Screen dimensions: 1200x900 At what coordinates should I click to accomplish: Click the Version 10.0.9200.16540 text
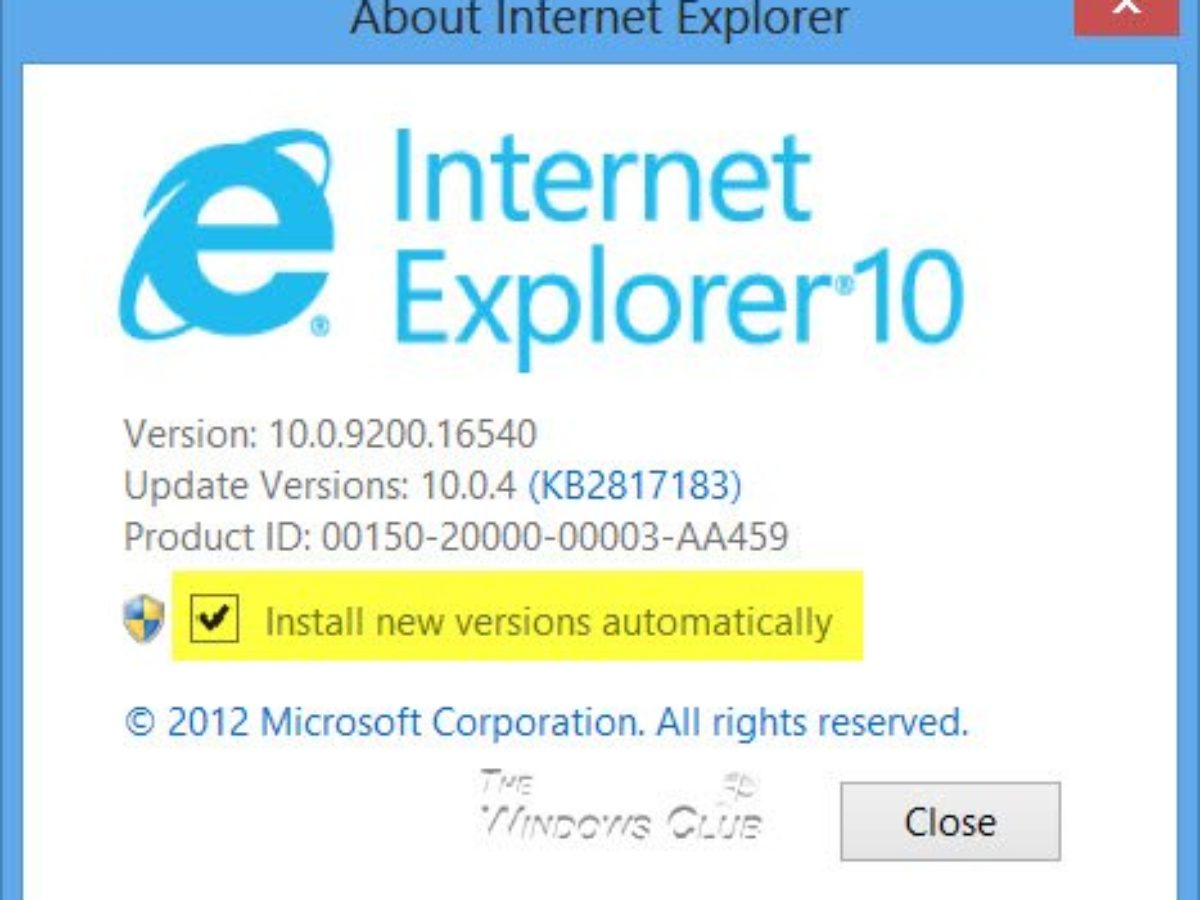pyautogui.click(x=330, y=434)
